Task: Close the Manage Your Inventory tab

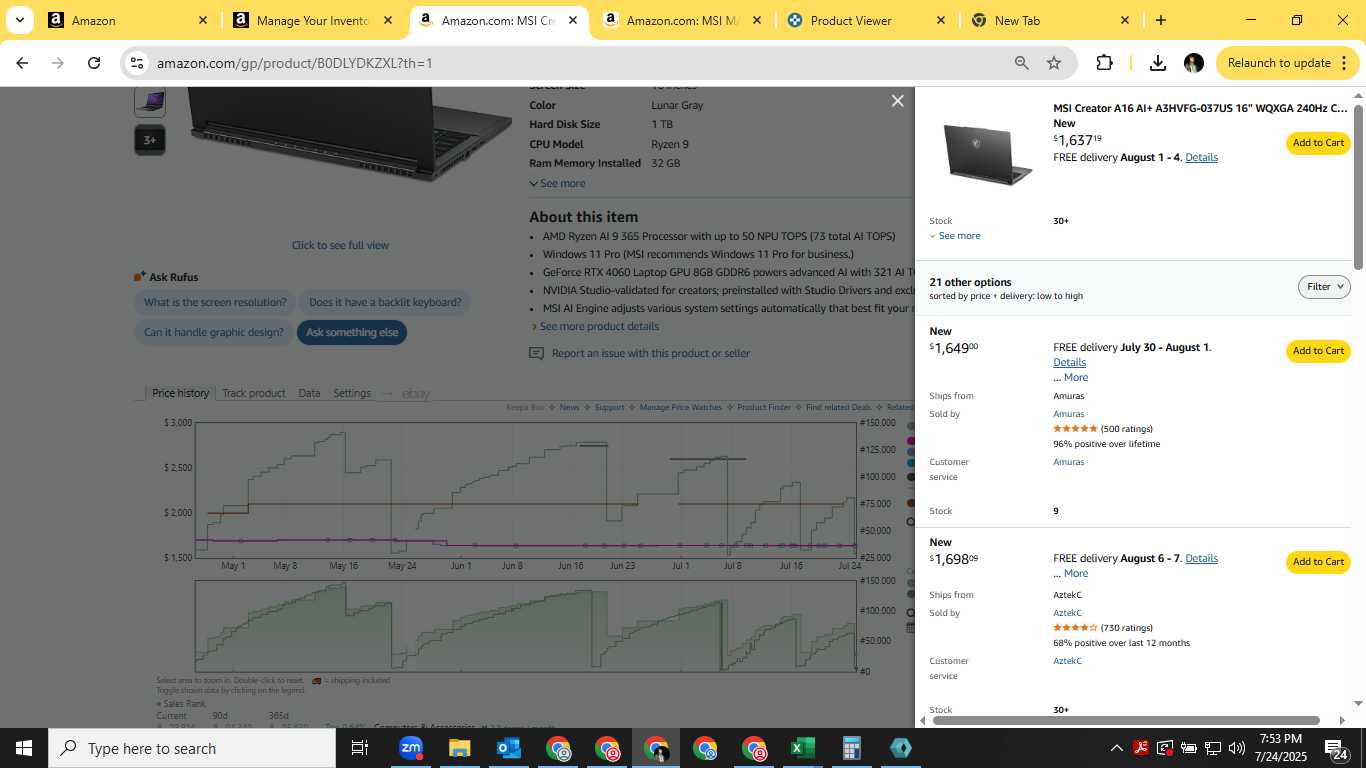Action: [388, 20]
